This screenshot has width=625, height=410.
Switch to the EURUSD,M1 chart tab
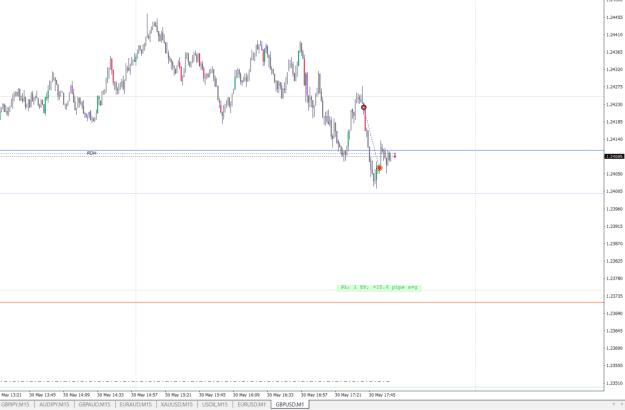click(252, 404)
